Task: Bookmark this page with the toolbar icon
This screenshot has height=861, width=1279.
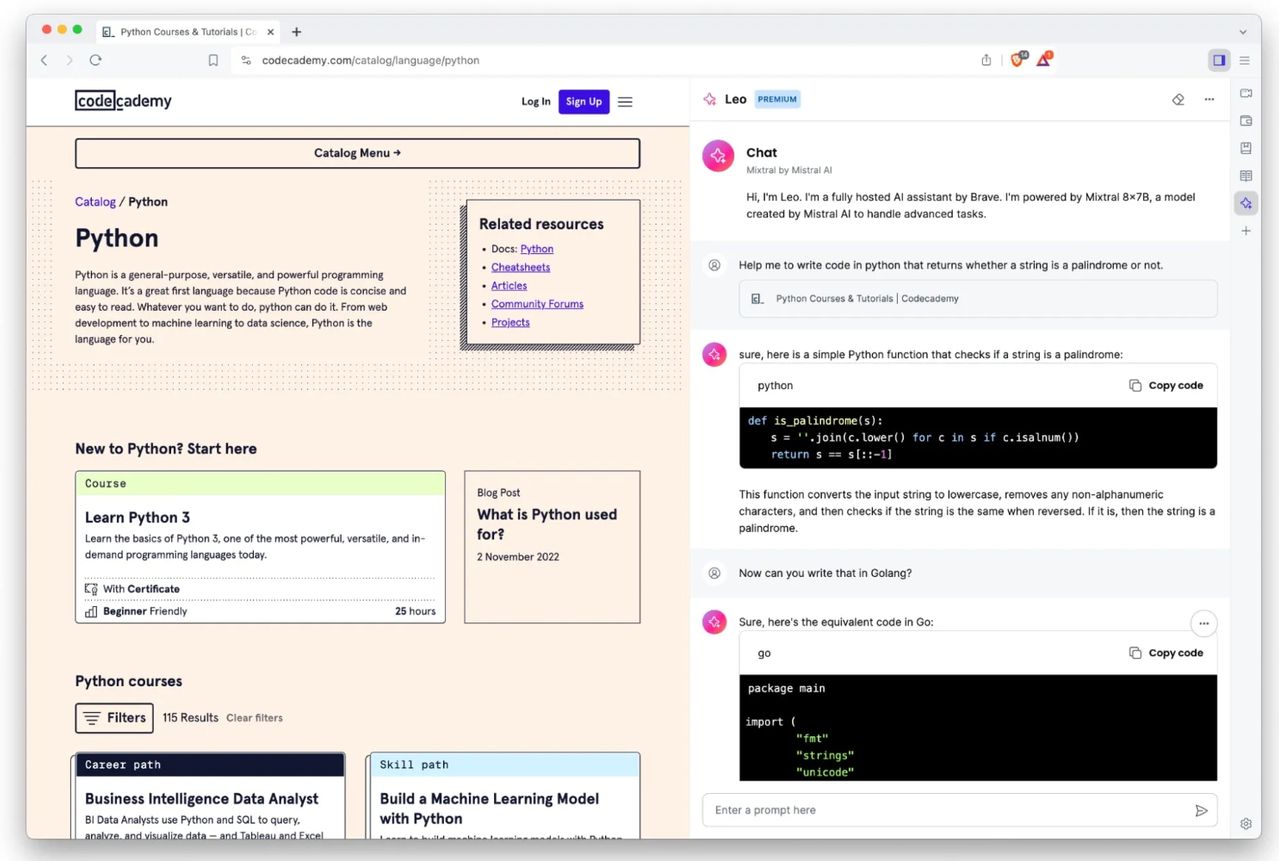Action: (213, 60)
